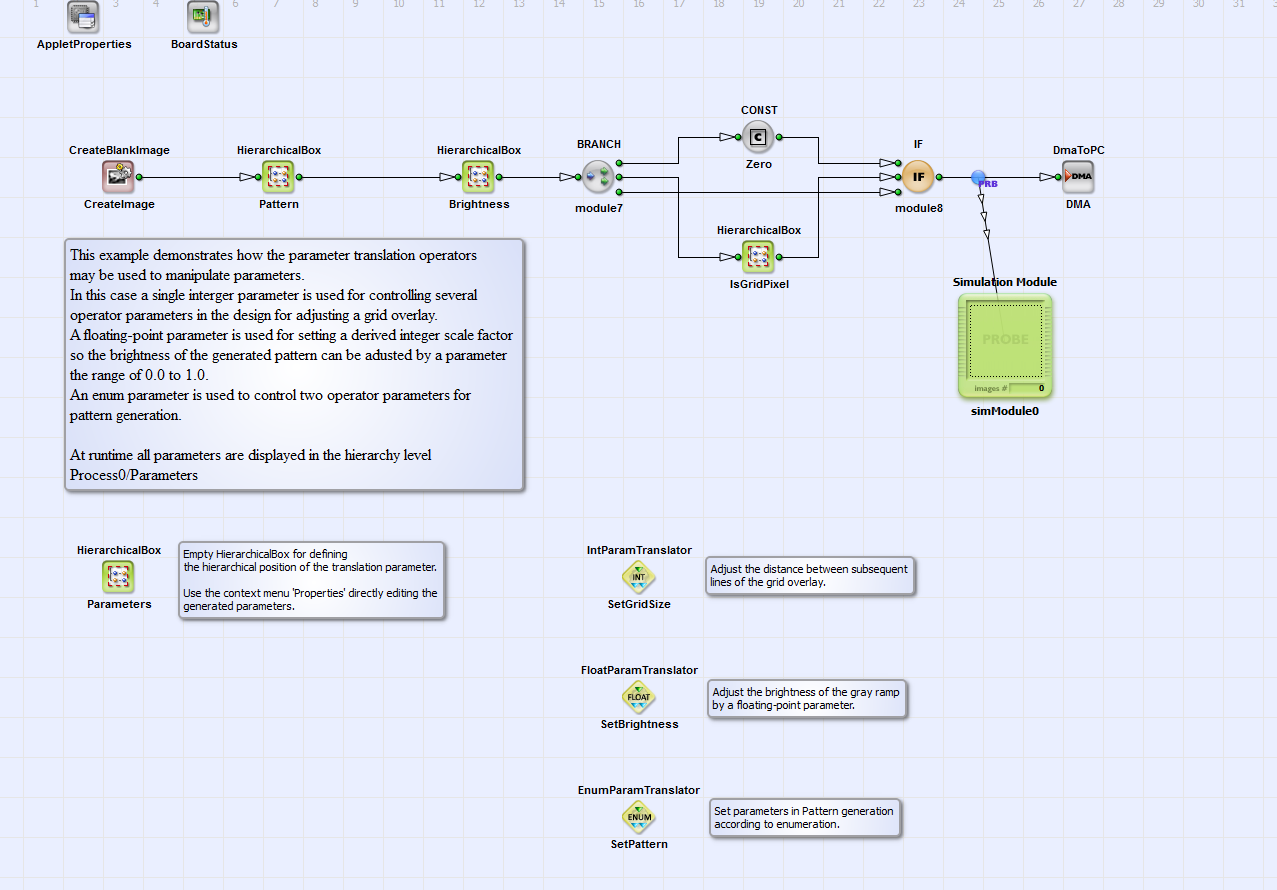Open the simModule0 simulation probe module
1277x890 pixels.
1004,340
